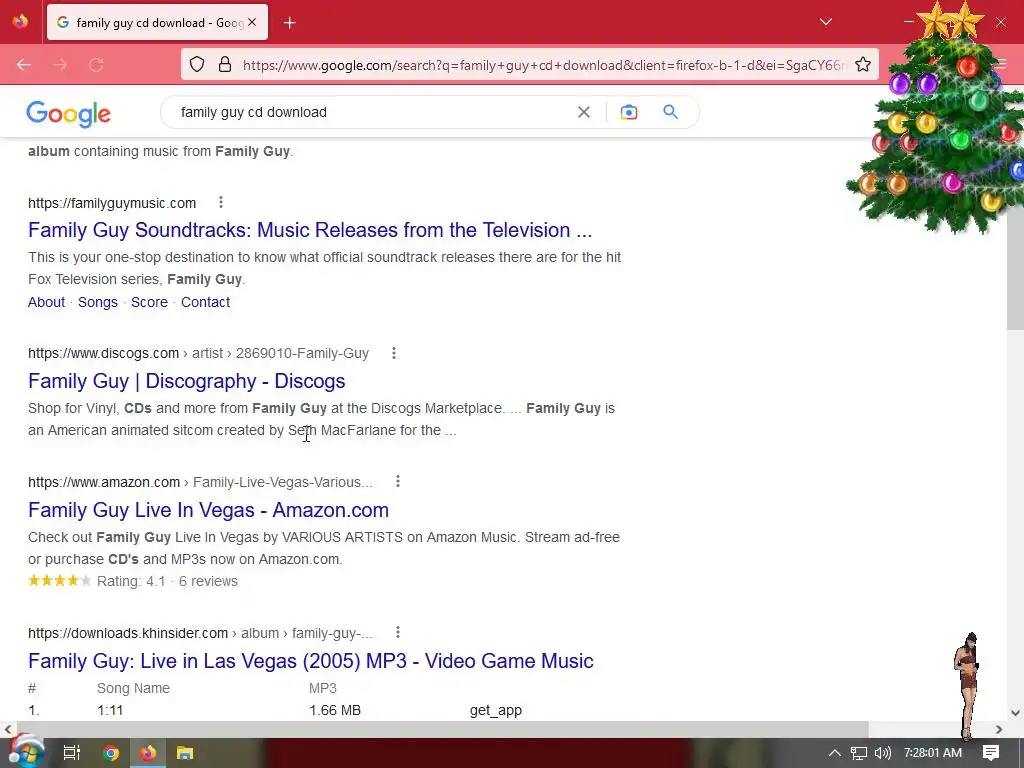Viewport: 1024px width, 768px height.
Task: Click the Google logo
Action: [x=69, y=114]
